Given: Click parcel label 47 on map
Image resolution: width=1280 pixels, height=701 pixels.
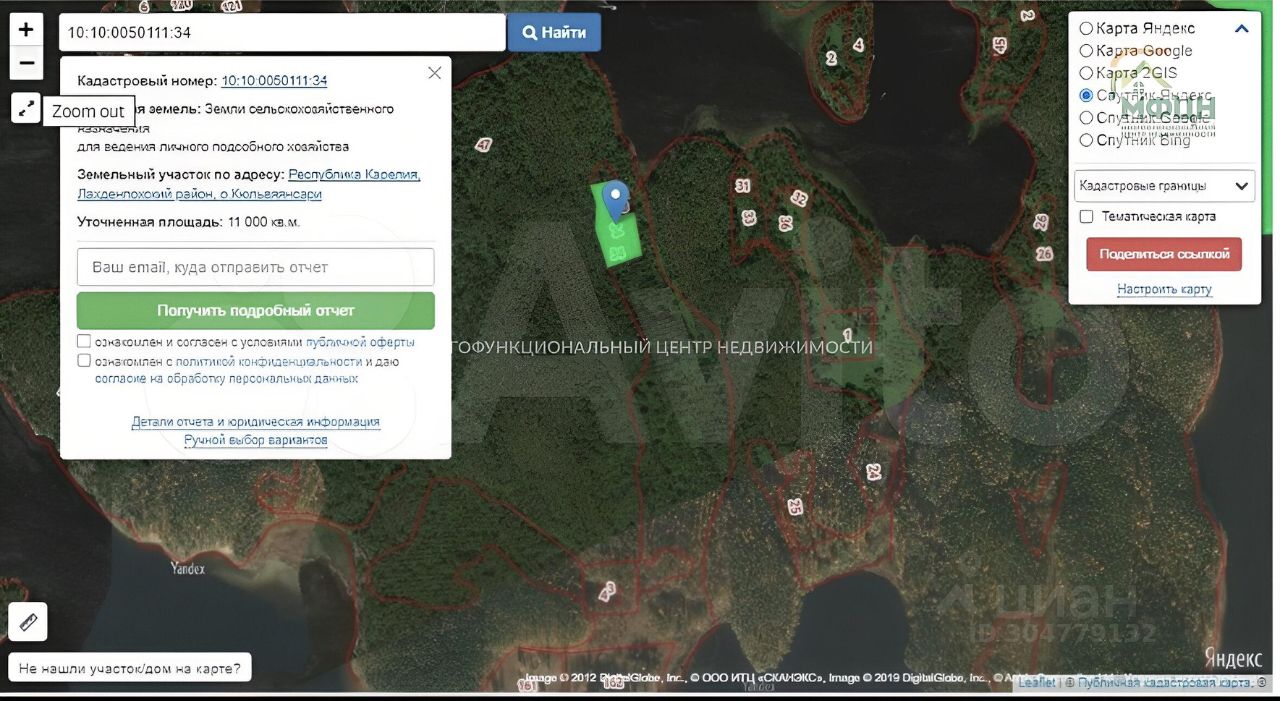Looking at the screenshot, I should coord(484,145).
